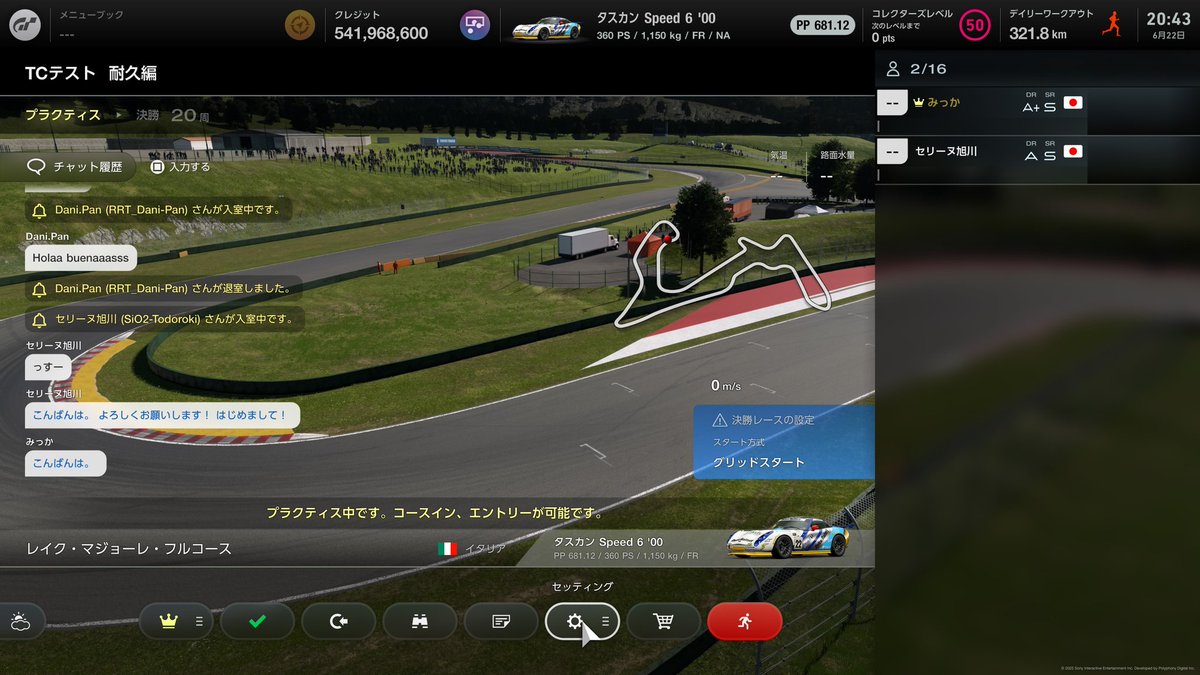Viewport: 1200px width, 675px height.
Task: Click the warning icon in 決勝レースの設定
Action: [x=719, y=420]
